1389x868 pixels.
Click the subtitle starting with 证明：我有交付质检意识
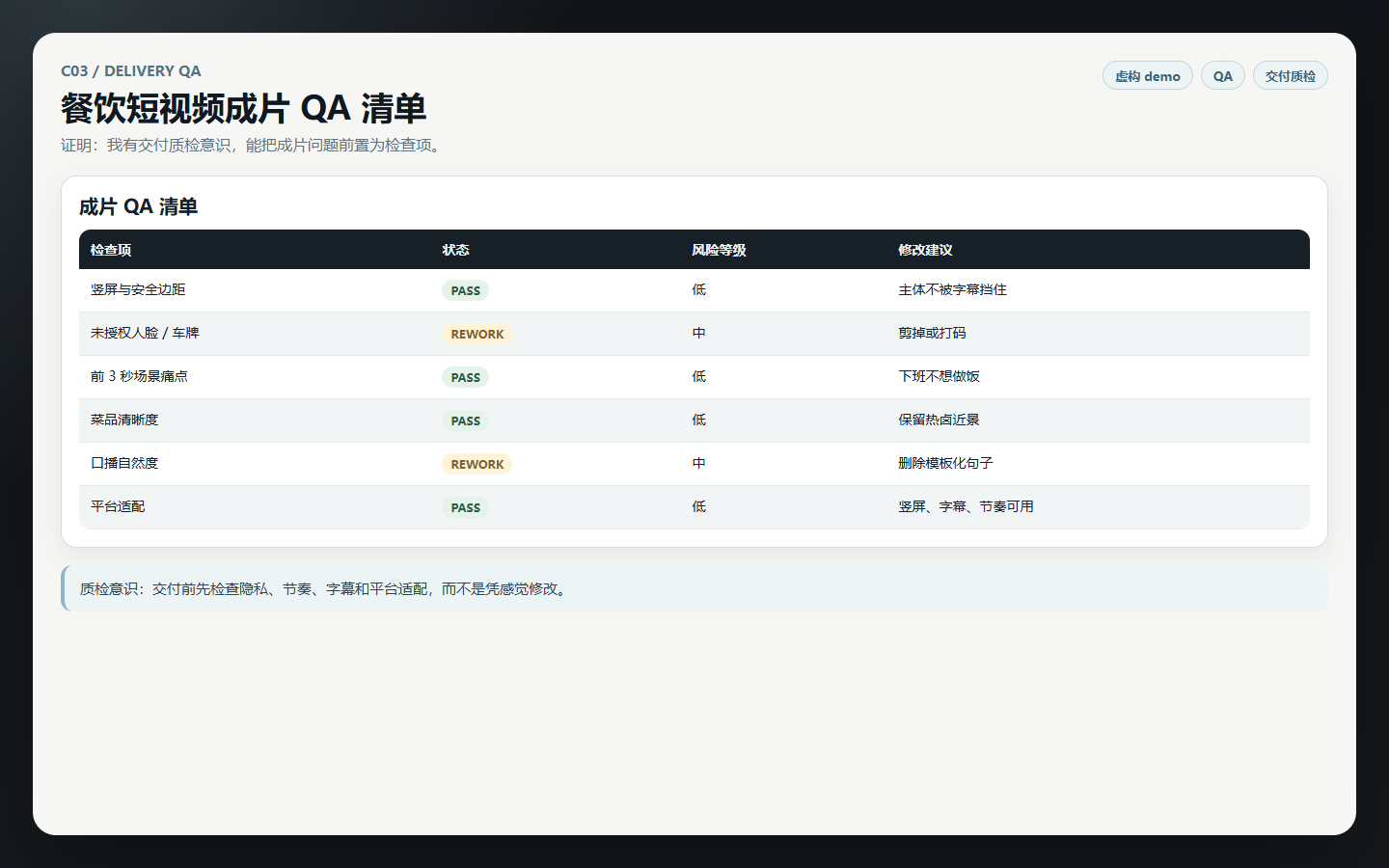coord(253,146)
